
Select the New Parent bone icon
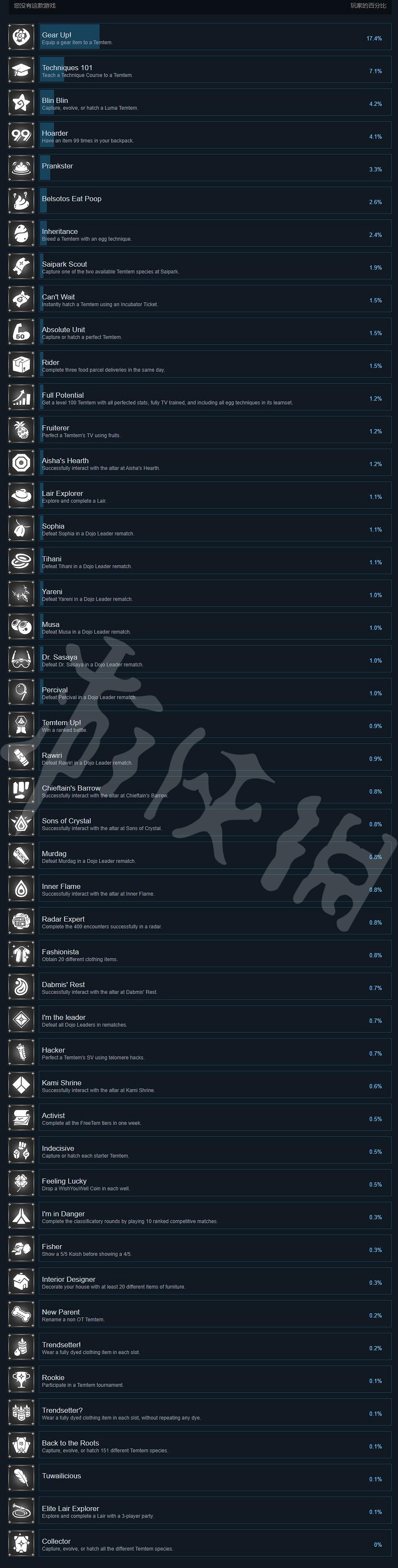pyautogui.click(x=21, y=1314)
